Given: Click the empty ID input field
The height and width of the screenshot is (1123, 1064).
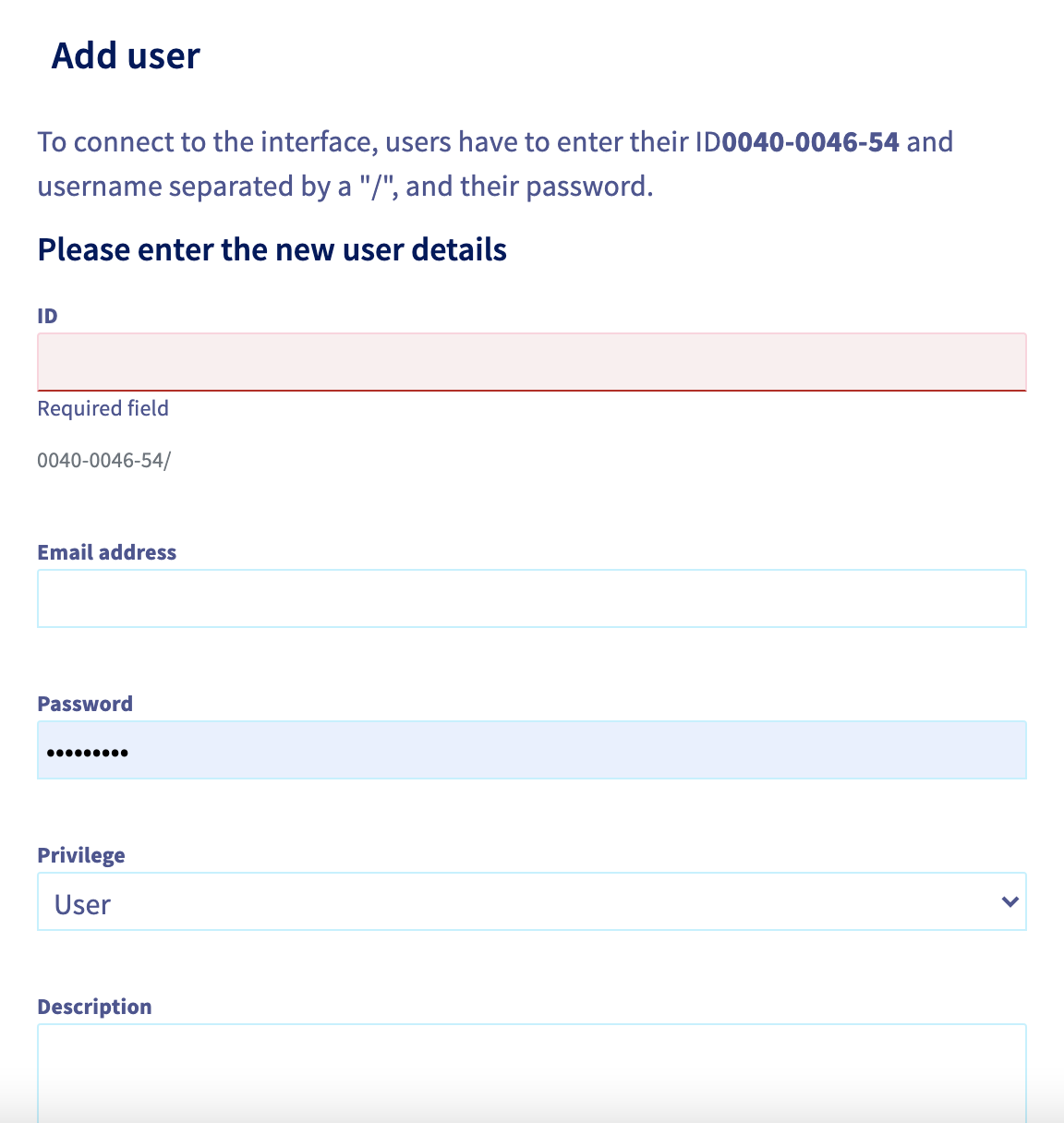Looking at the screenshot, I should [531, 361].
